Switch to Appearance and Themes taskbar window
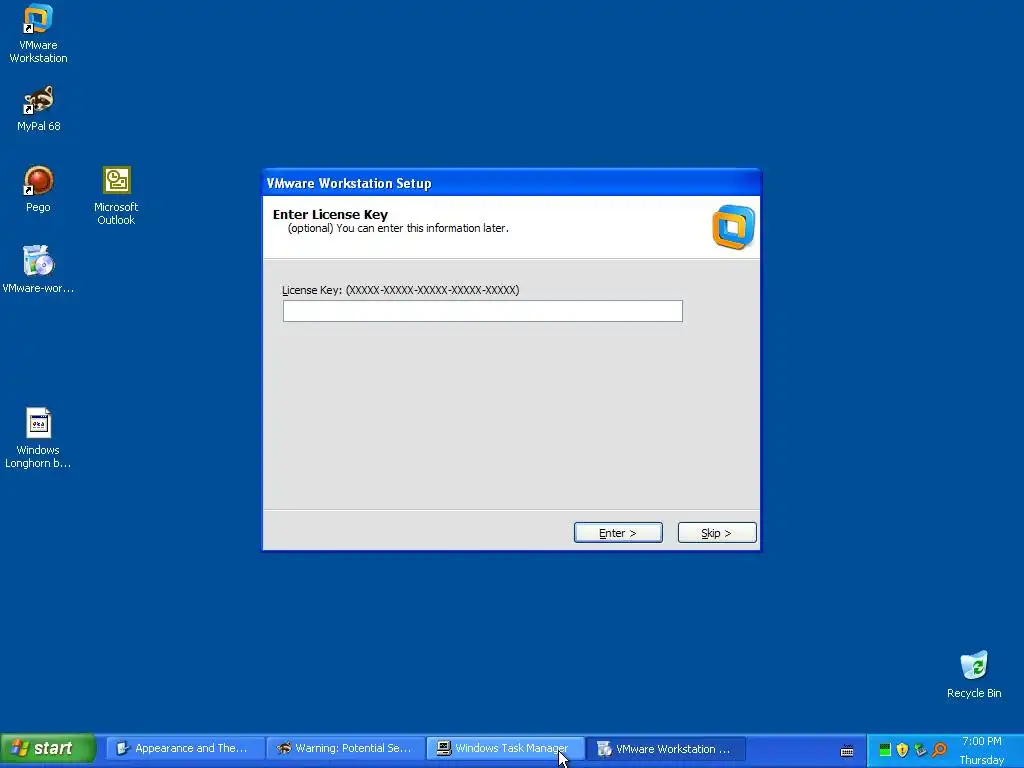 (185, 748)
